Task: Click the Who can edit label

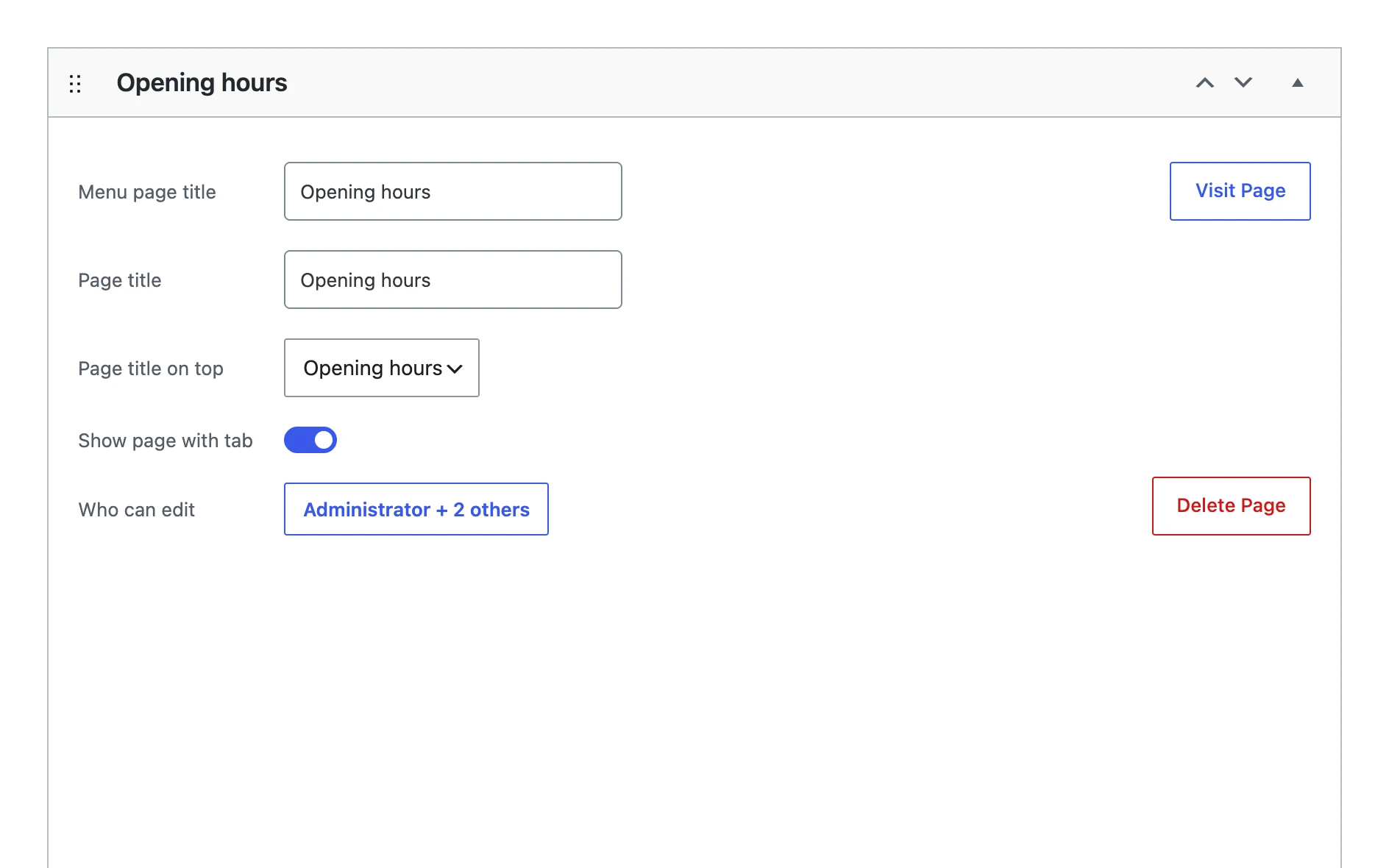Action: coord(137,510)
